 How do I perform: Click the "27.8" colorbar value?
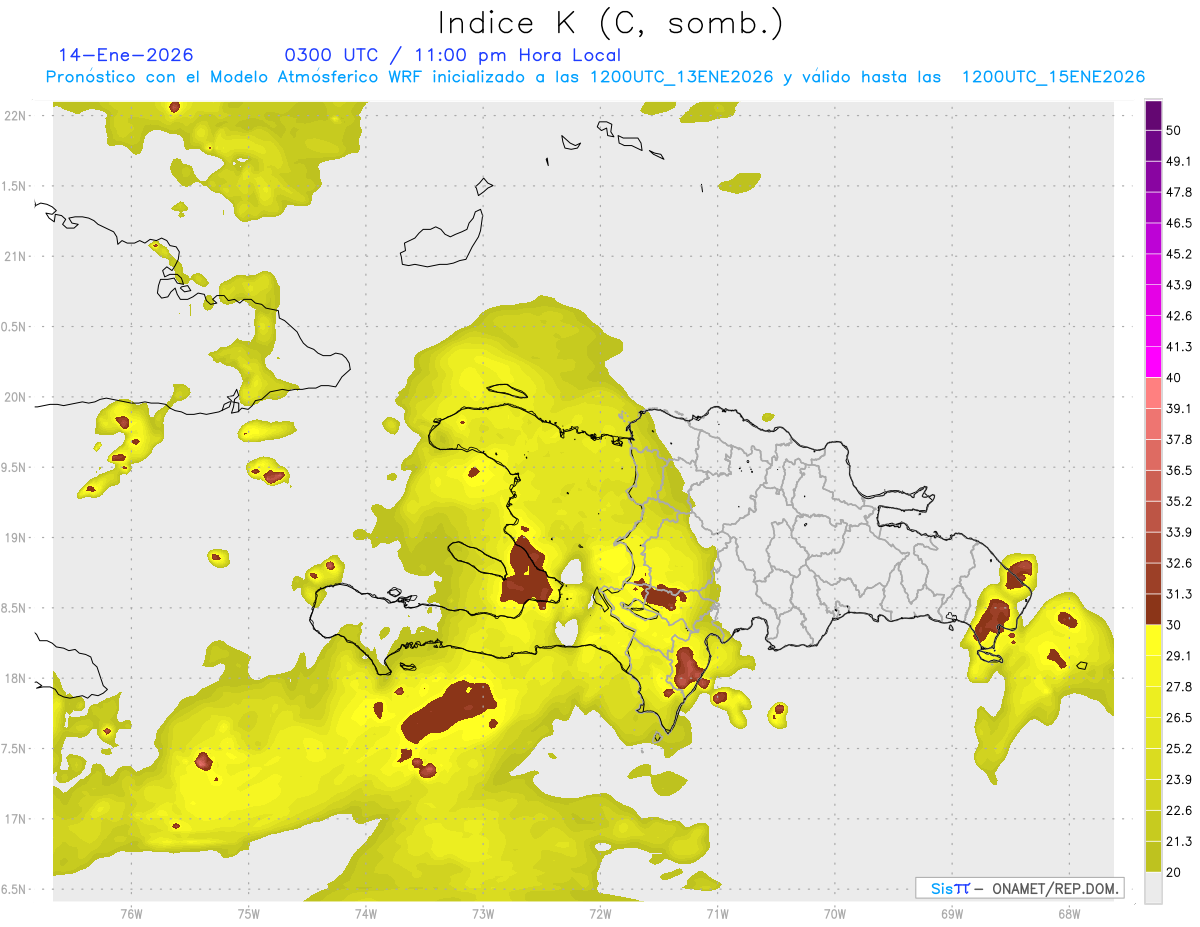1179,687
